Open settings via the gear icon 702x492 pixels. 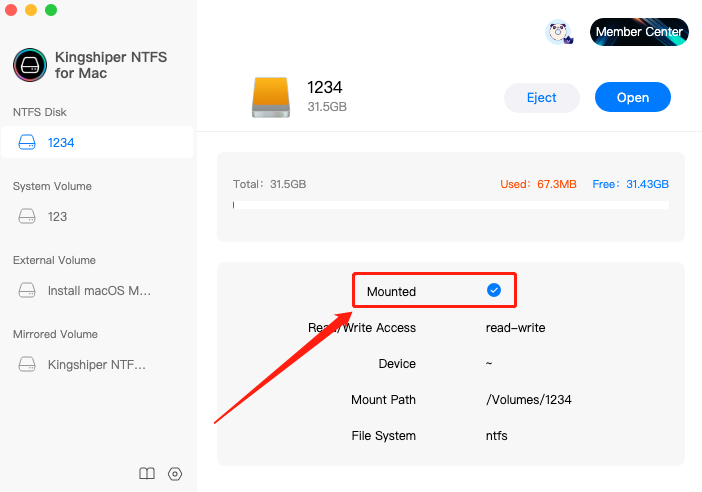175,474
